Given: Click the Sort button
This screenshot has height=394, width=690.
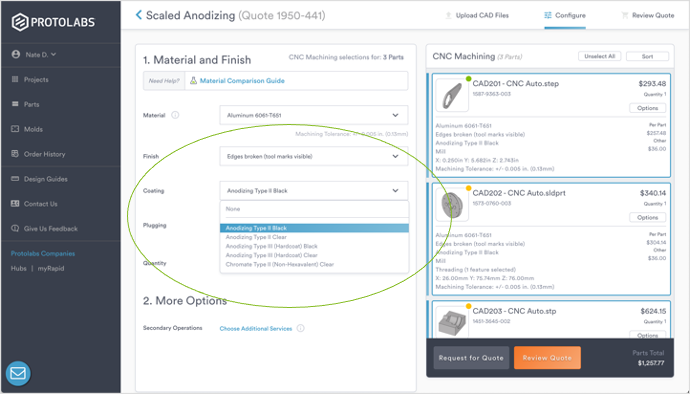Looking at the screenshot, I should (647, 56).
